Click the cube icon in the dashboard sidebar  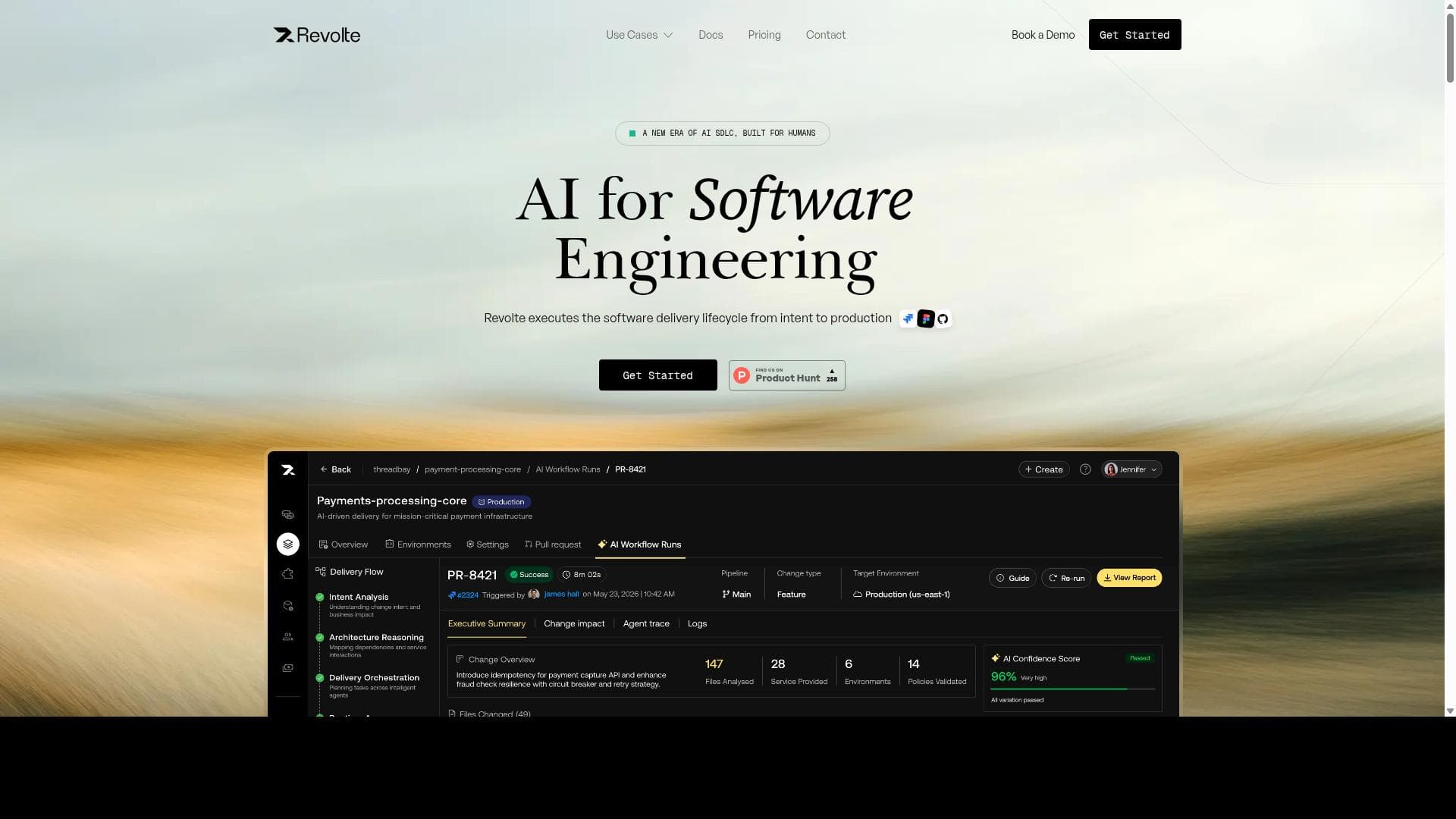coord(288,606)
